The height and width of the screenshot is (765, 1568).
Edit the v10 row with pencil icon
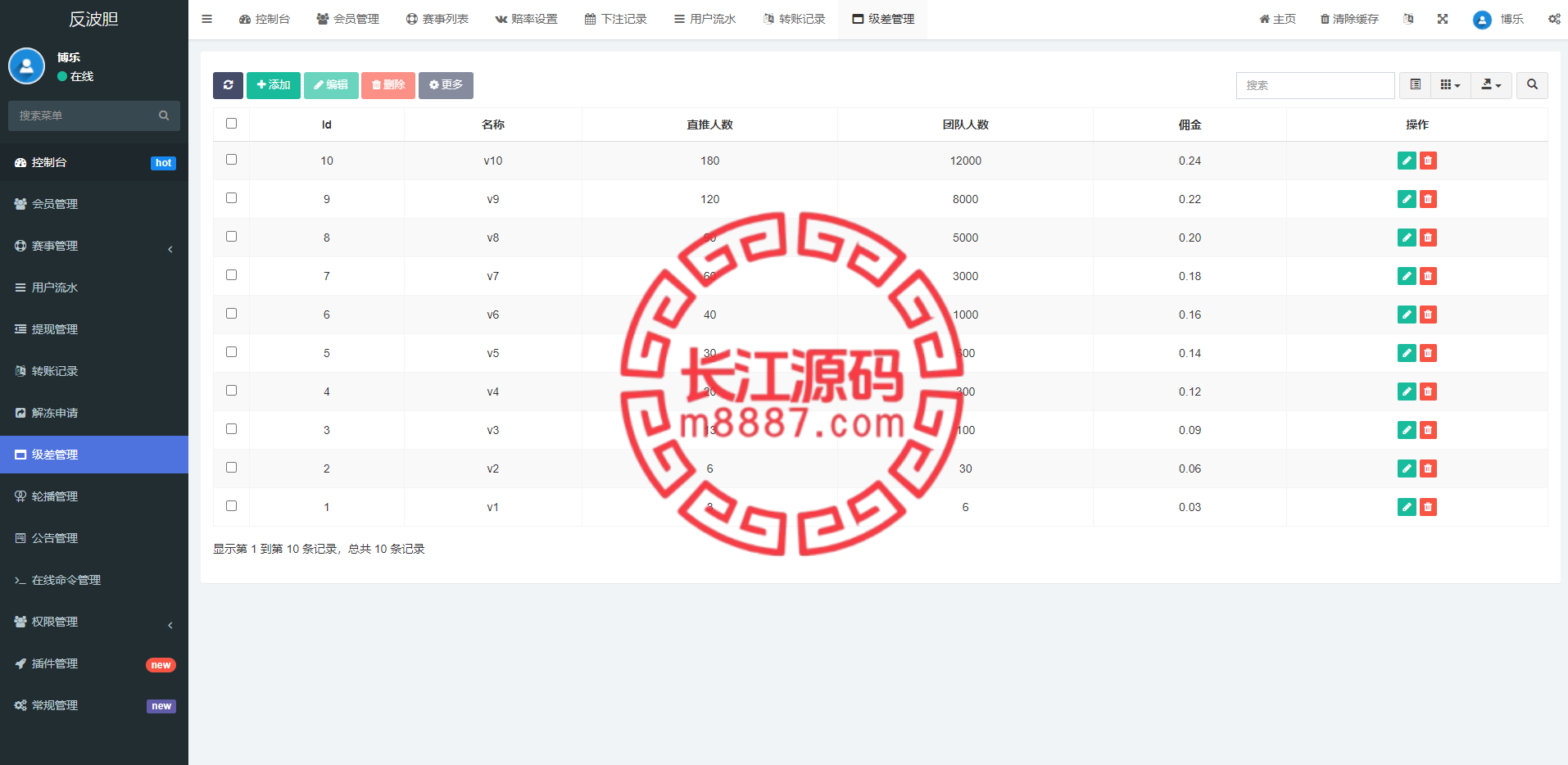(x=1407, y=161)
